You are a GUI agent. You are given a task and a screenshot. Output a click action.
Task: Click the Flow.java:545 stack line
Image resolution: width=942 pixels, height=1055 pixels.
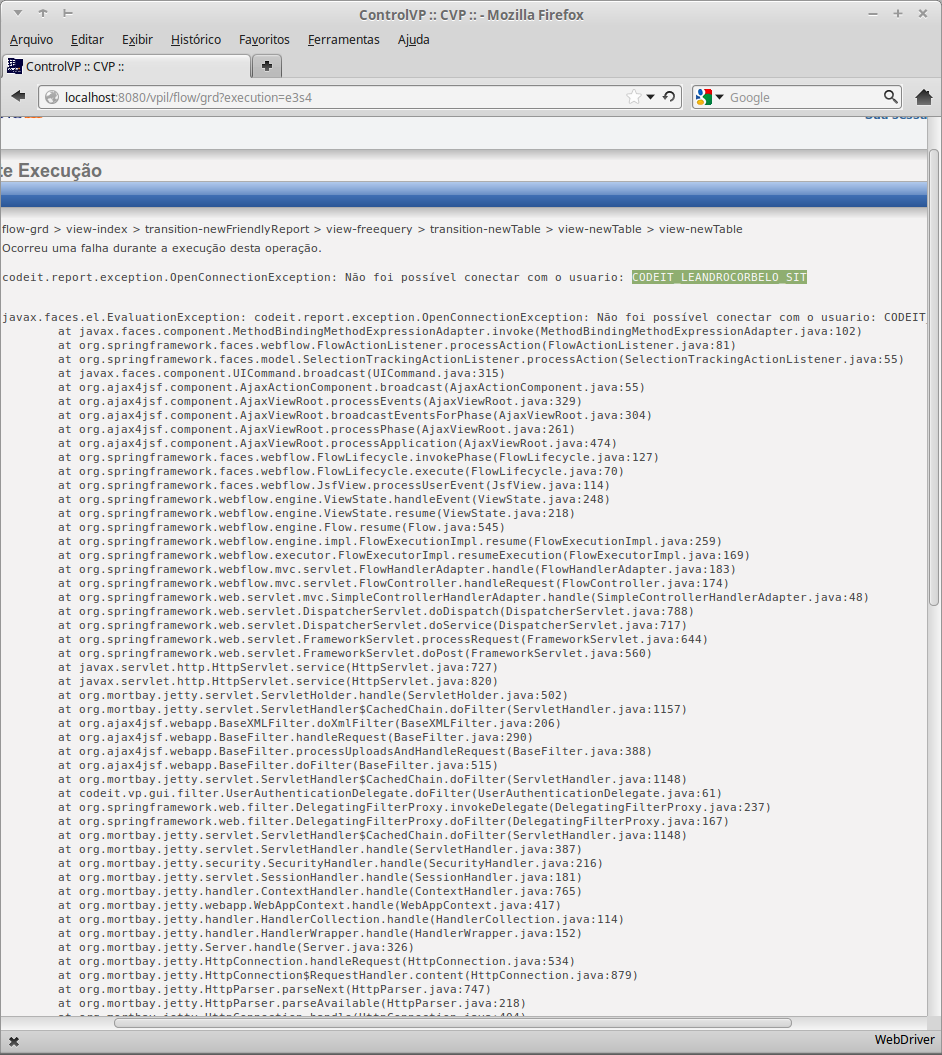(281, 528)
